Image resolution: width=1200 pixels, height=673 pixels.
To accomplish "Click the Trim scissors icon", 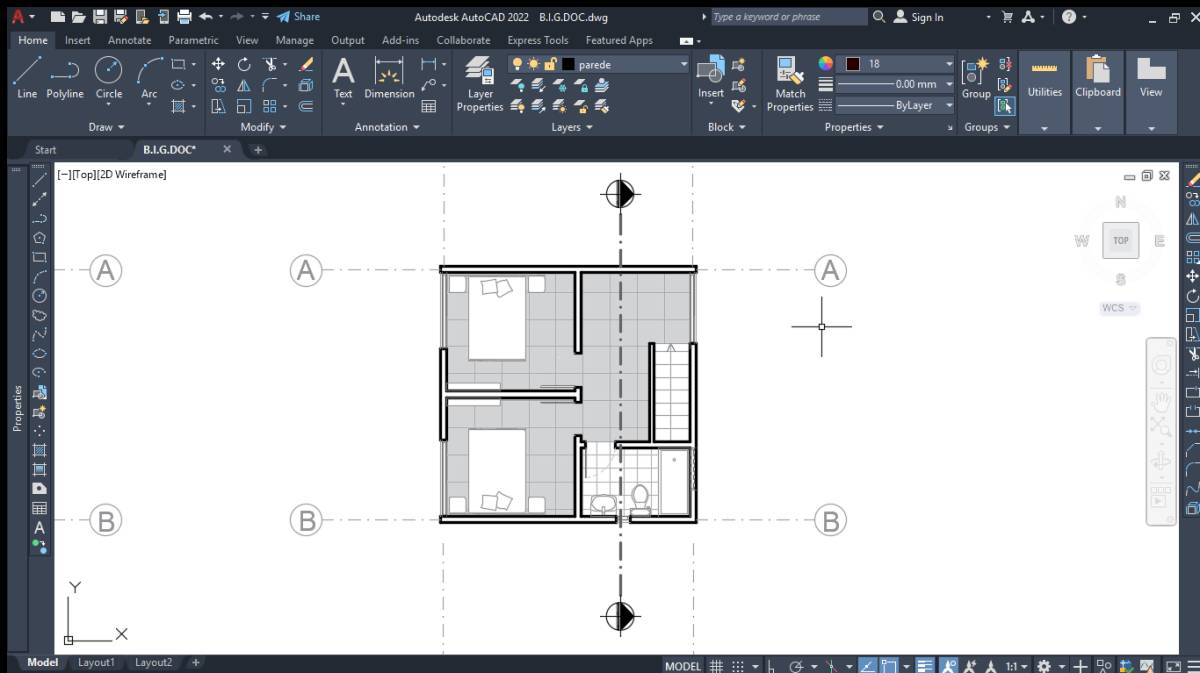I will tap(270, 64).
